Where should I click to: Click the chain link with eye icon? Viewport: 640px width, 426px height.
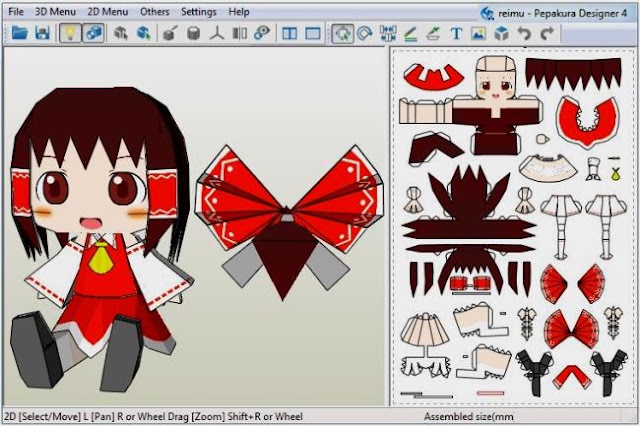262,33
